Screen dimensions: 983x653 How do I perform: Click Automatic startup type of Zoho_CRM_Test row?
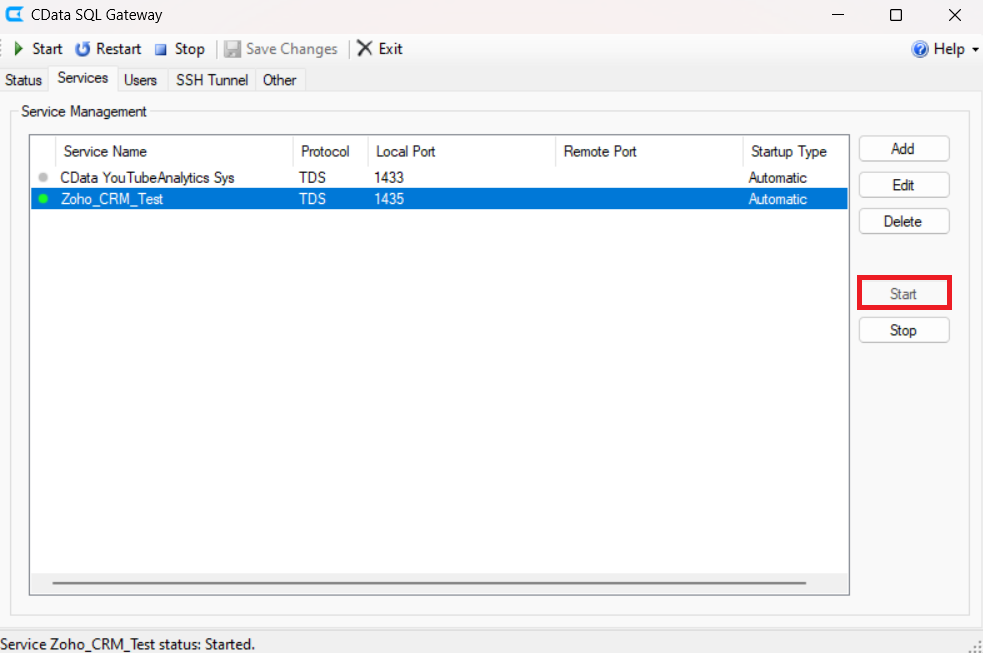pos(777,199)
